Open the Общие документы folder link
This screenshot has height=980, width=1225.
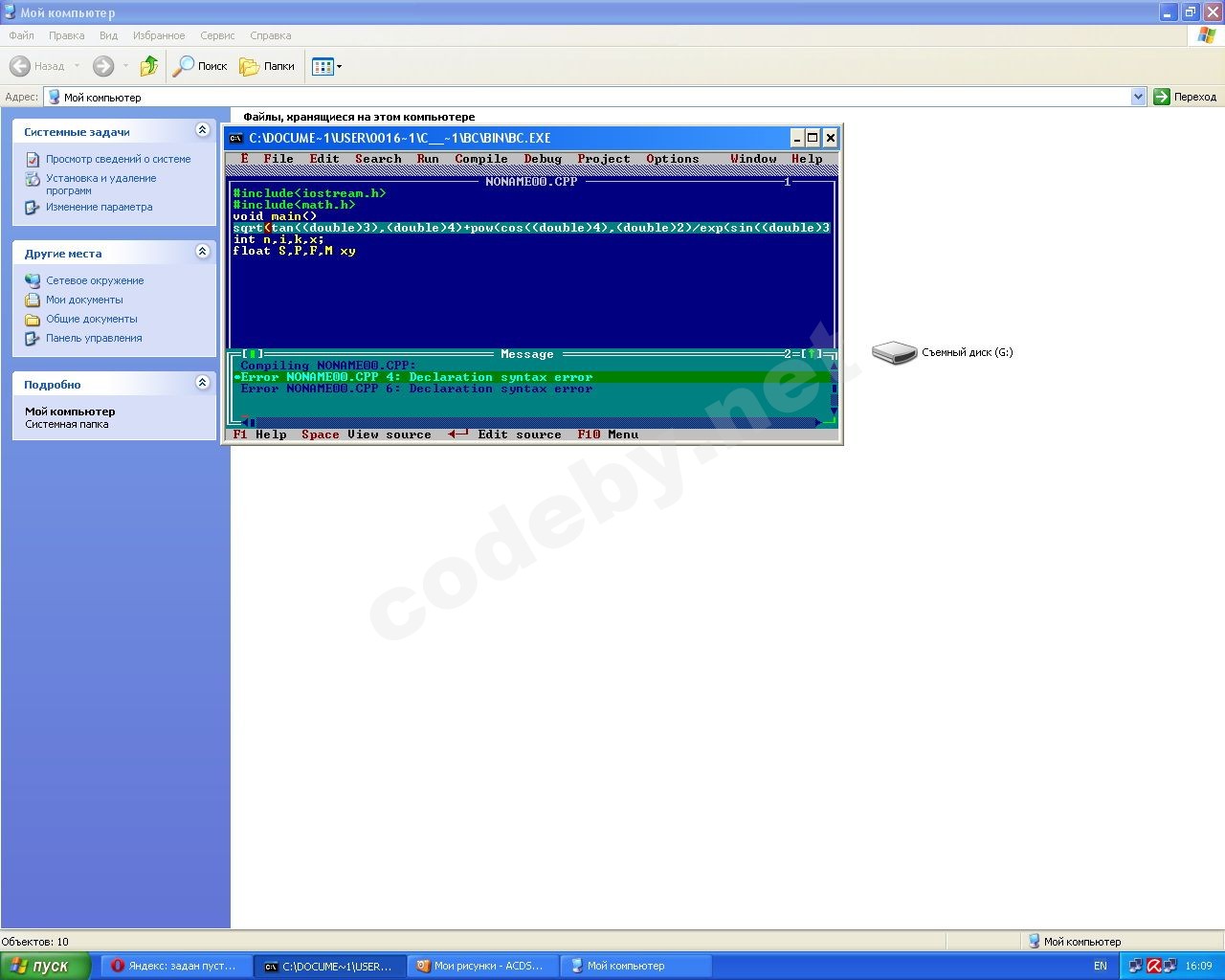point(91,319)
